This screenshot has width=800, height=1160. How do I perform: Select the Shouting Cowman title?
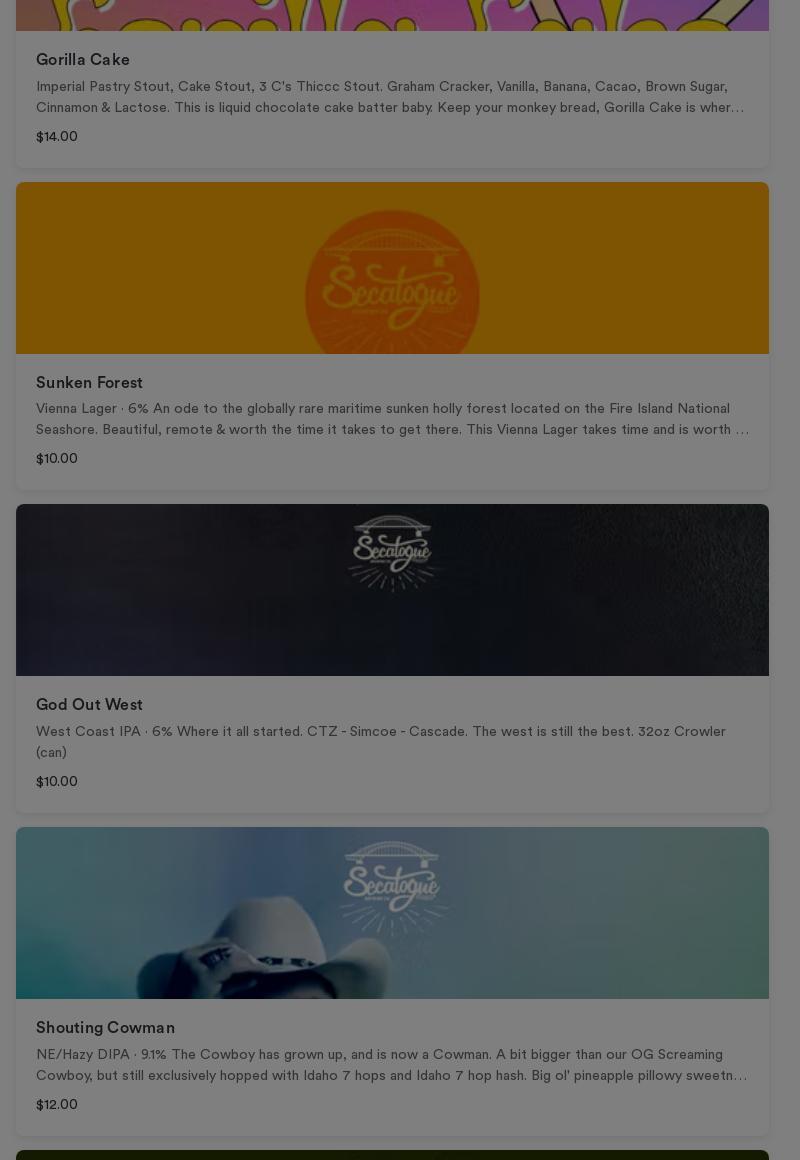pyautogui.click(x=106, y=1028)
